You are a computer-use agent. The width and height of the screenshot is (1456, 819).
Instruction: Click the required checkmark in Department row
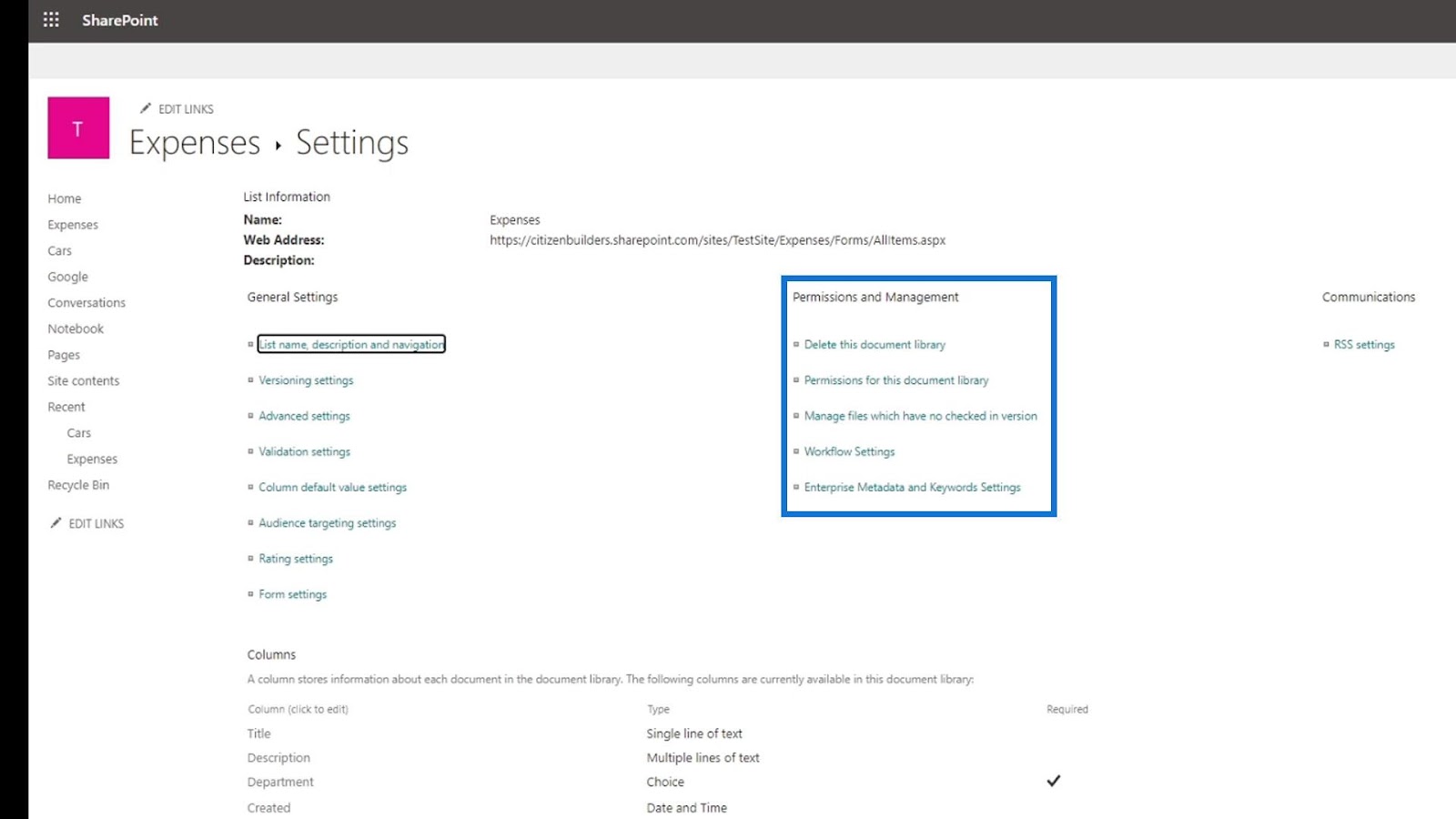coord(1054,781)
